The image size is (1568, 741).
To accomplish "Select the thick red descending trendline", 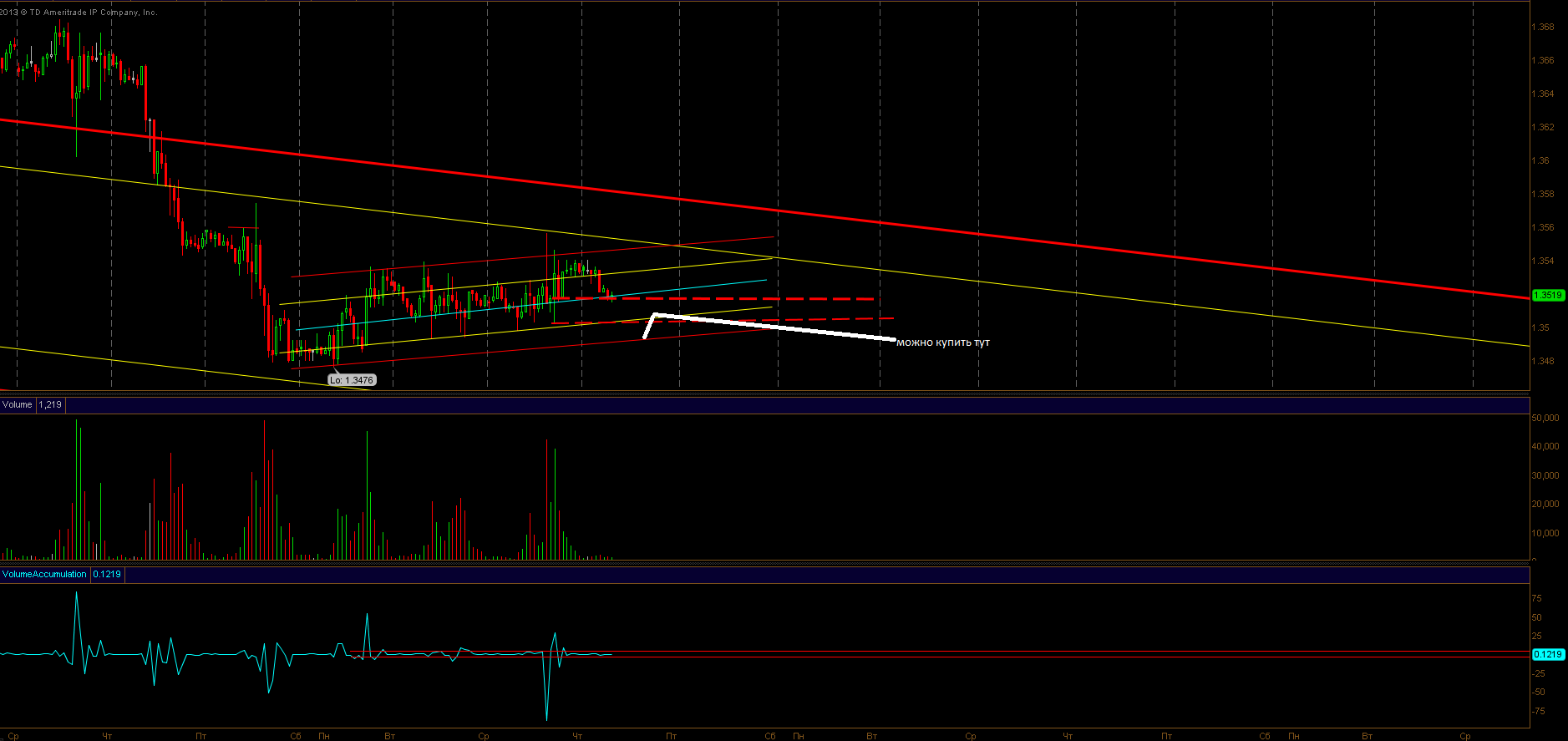I will click(764, 208).
